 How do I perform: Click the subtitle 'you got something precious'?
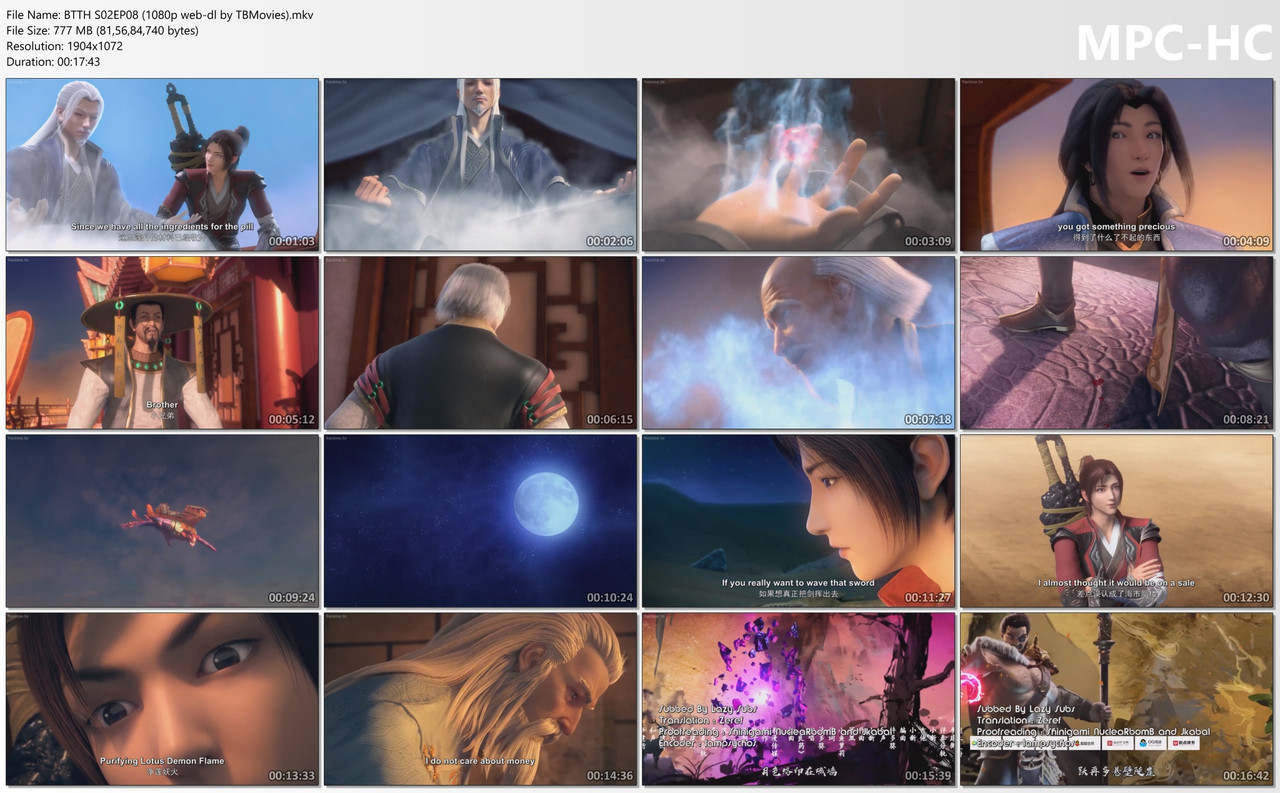point(1116,227)
